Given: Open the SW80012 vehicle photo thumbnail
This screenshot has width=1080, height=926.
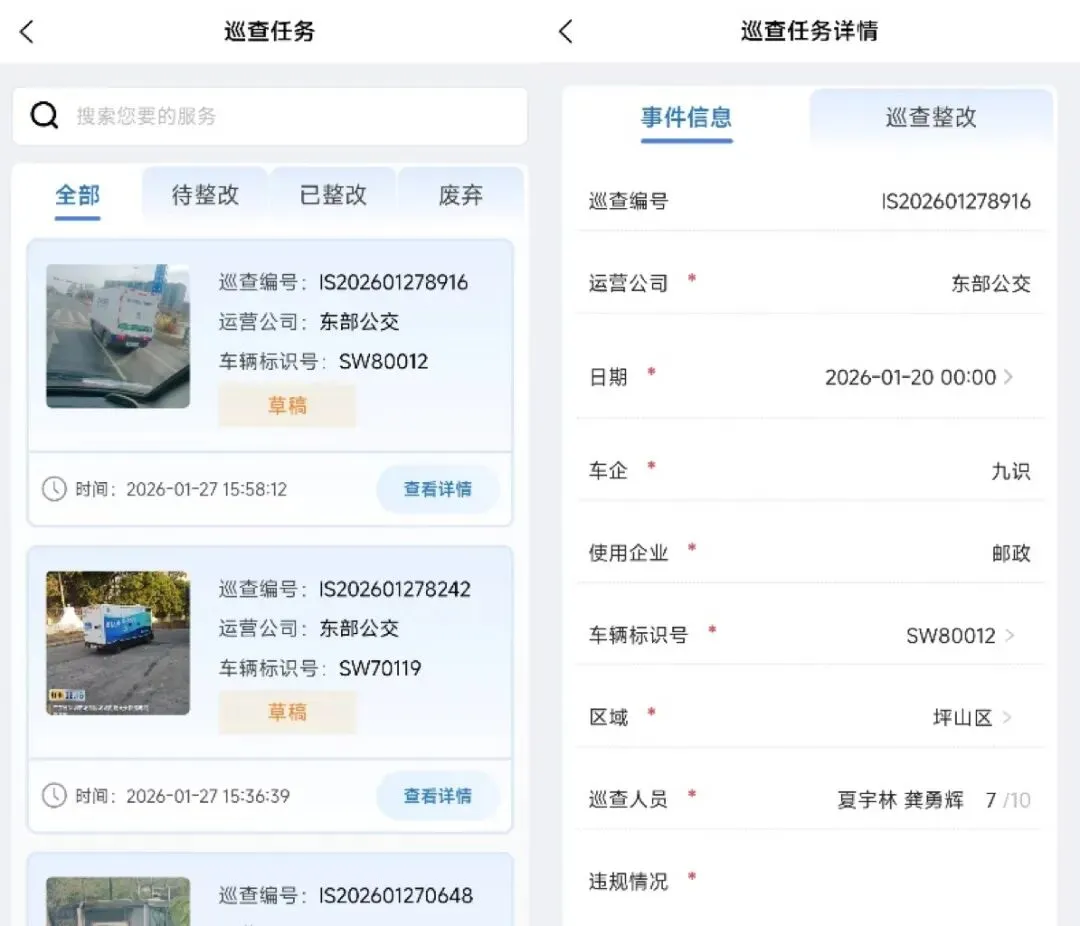Looking at the screenshot, I should pos(118,336).
